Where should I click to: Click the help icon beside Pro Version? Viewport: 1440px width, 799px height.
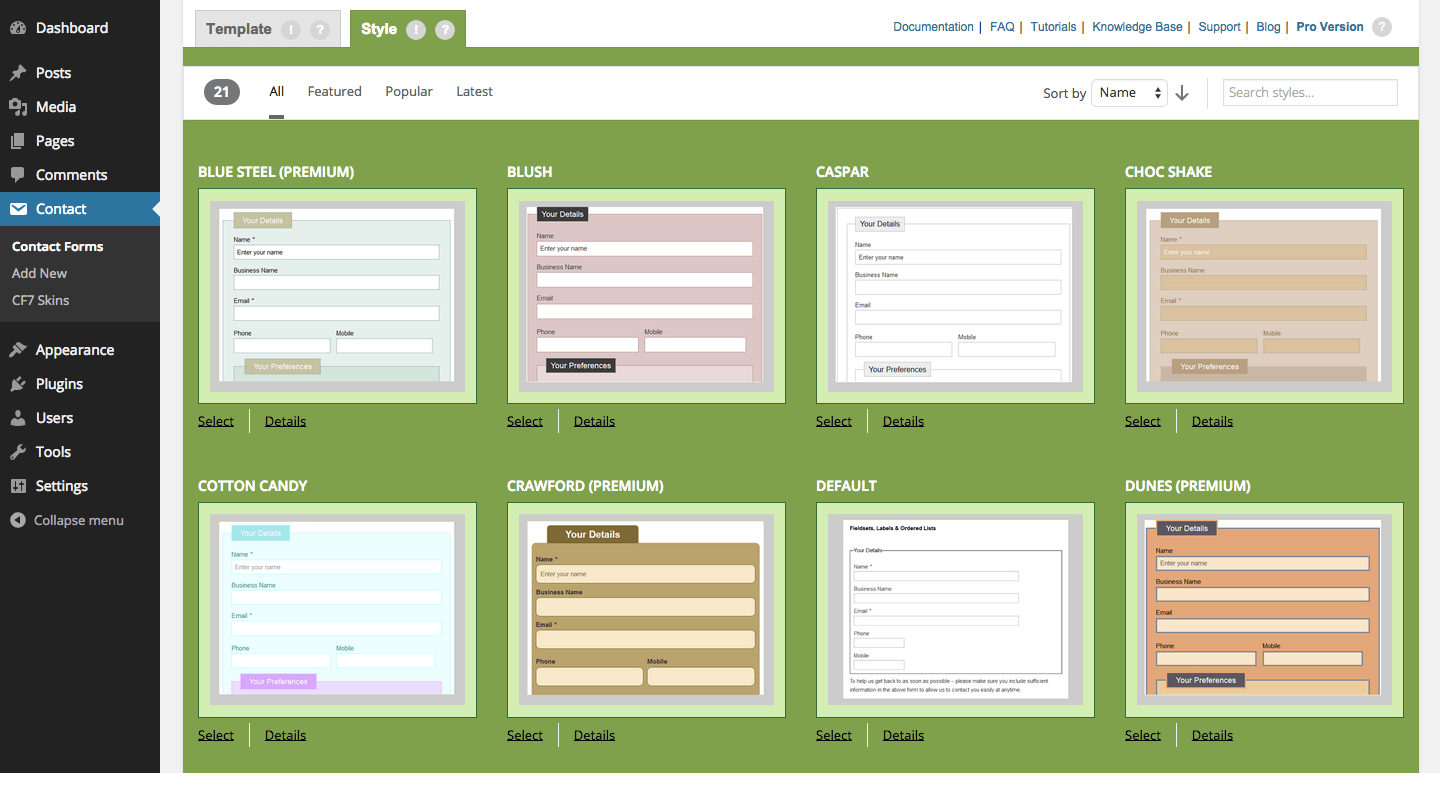click(1382, 27)
